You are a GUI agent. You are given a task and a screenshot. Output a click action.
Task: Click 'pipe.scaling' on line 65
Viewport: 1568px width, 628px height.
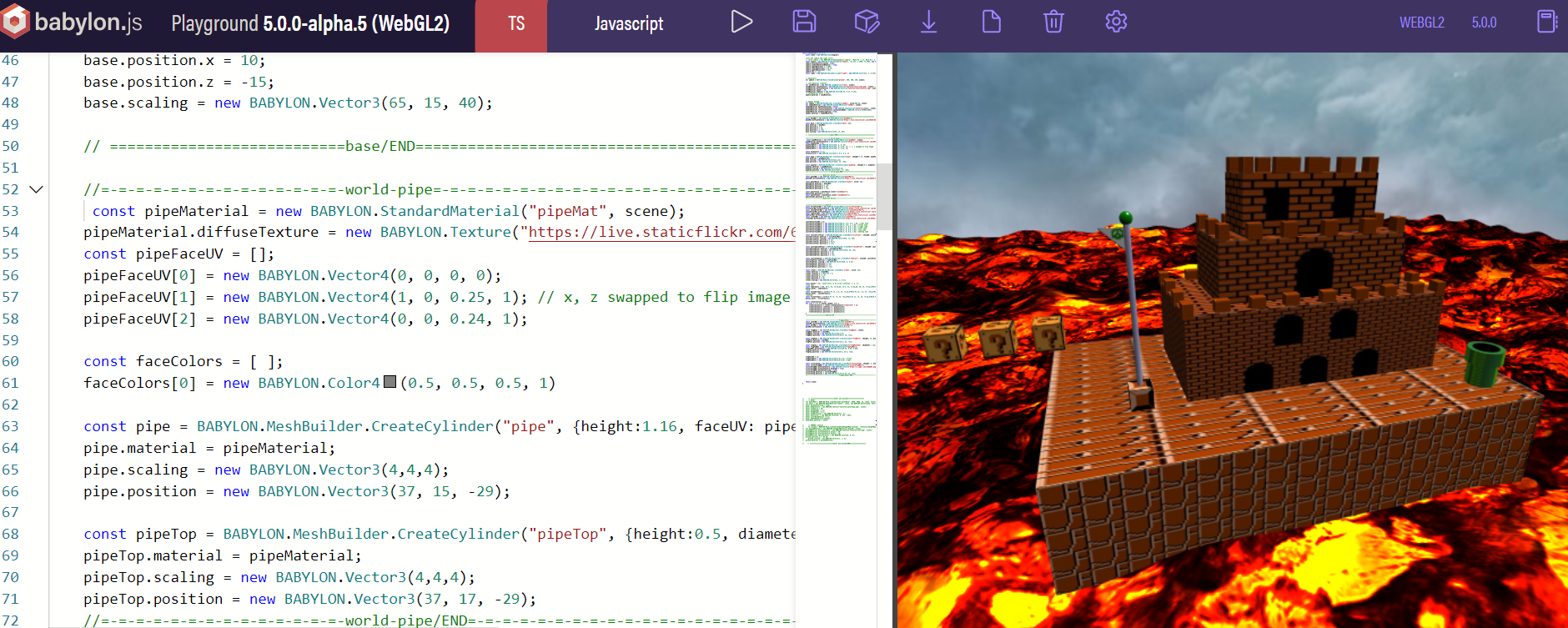[135, 470]
